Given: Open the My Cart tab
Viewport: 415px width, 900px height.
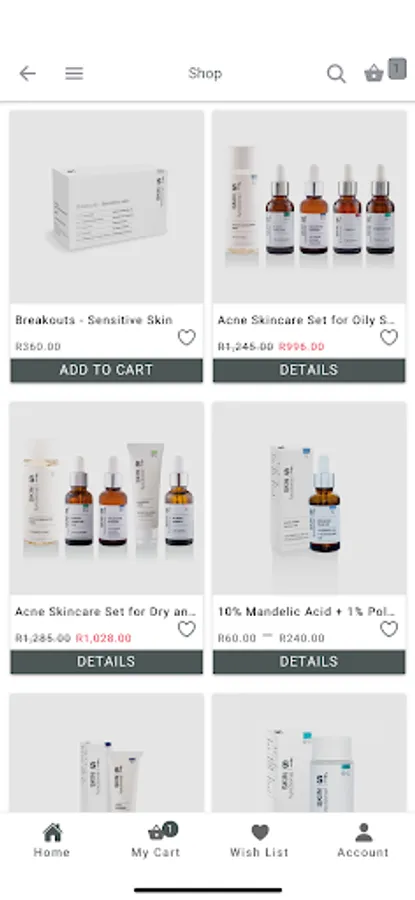Looking at the screenshot, I should click(x=156, y=840).
